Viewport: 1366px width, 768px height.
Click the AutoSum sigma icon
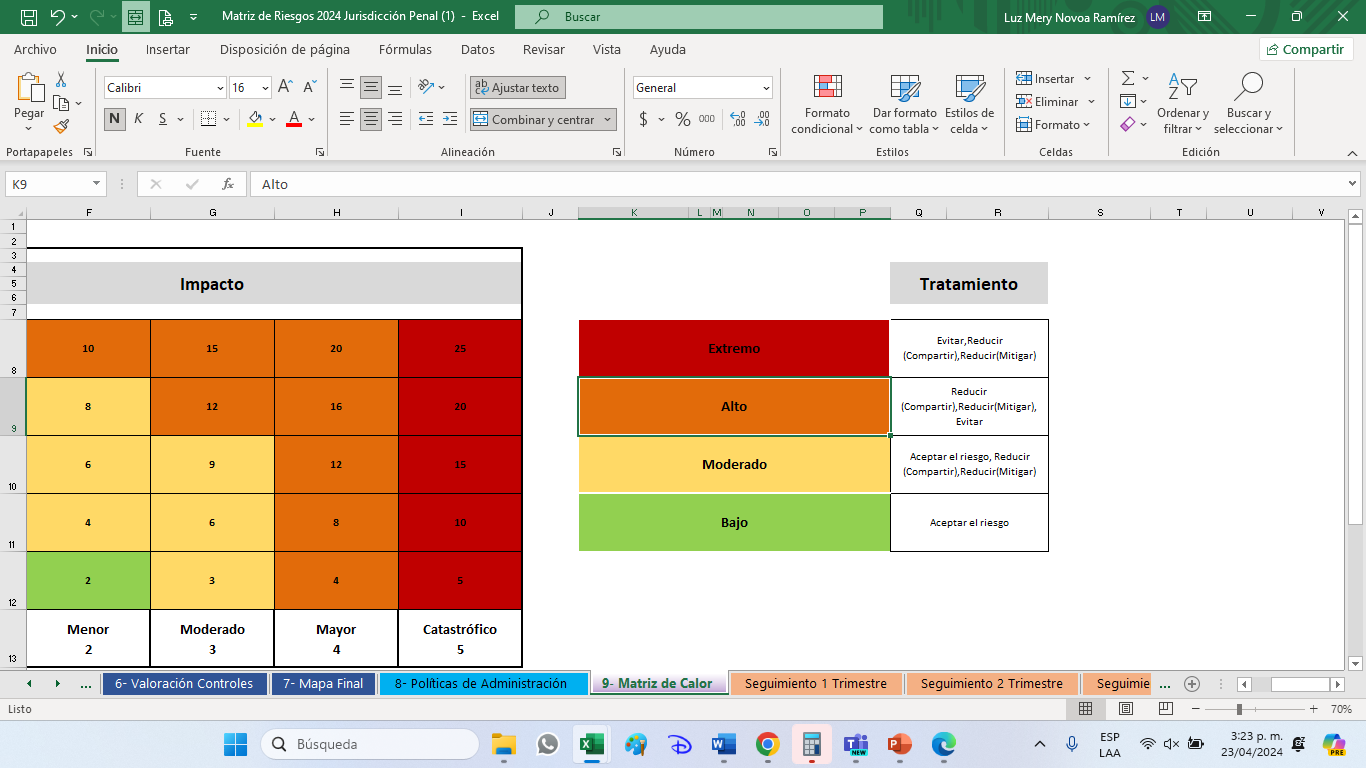1128,78
